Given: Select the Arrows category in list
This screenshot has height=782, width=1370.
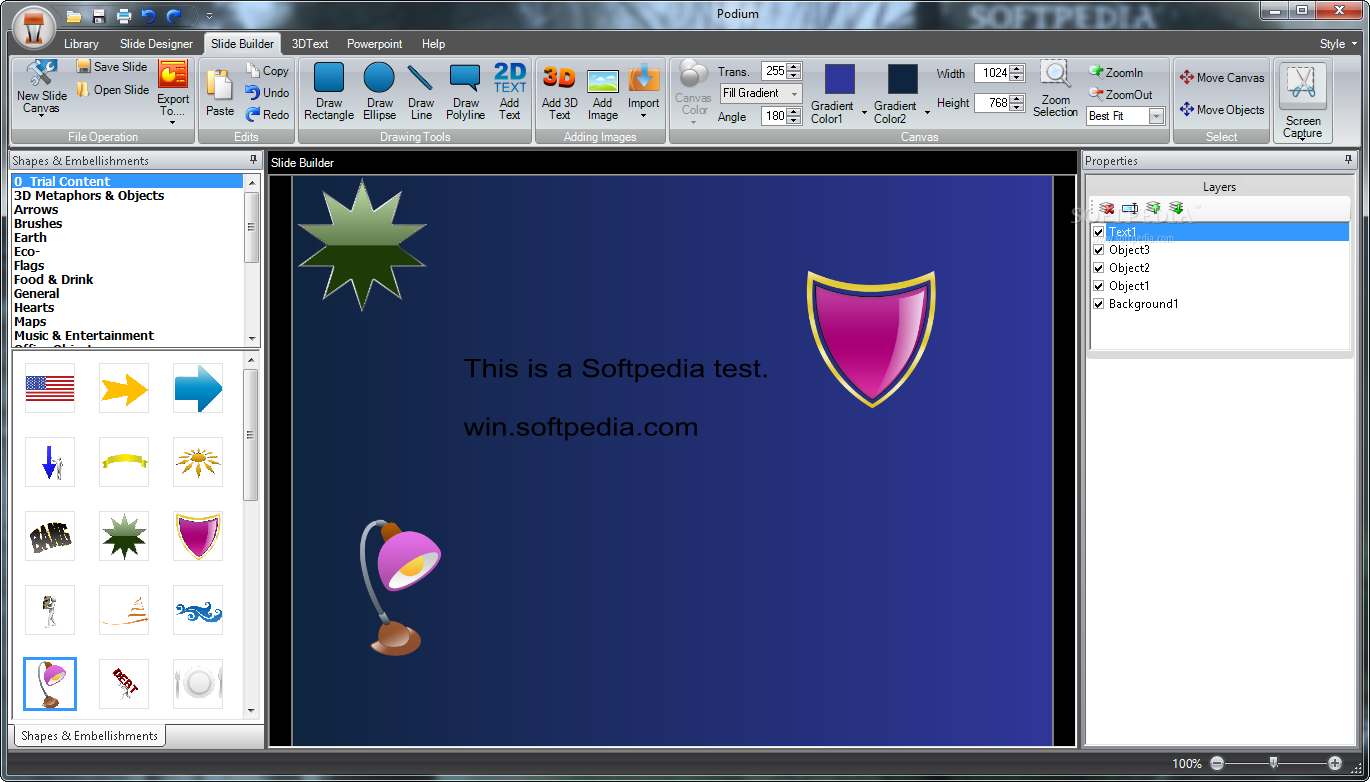Looking at the screenshot, I should point(36,210).
